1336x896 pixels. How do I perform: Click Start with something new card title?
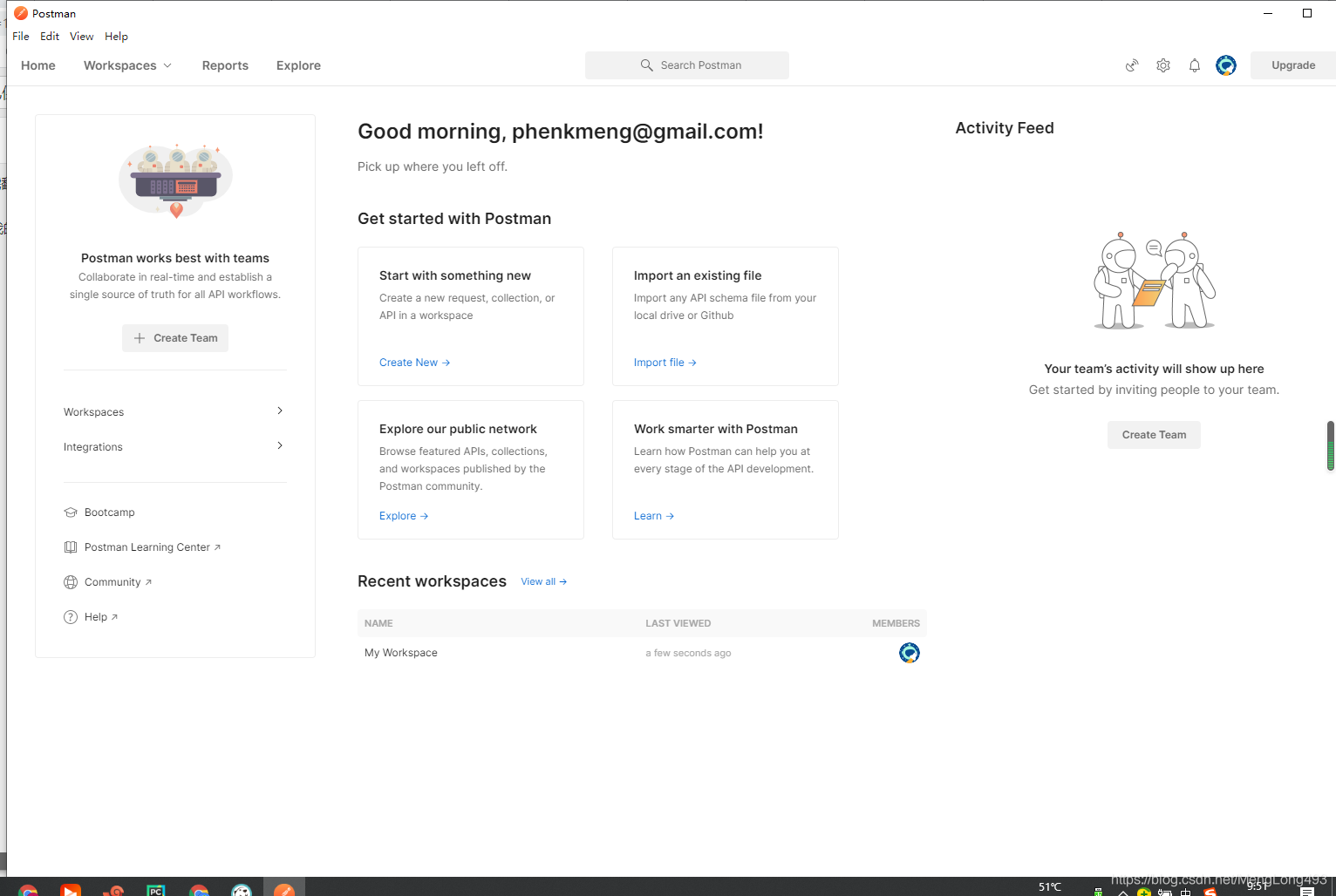pos(455,275)
